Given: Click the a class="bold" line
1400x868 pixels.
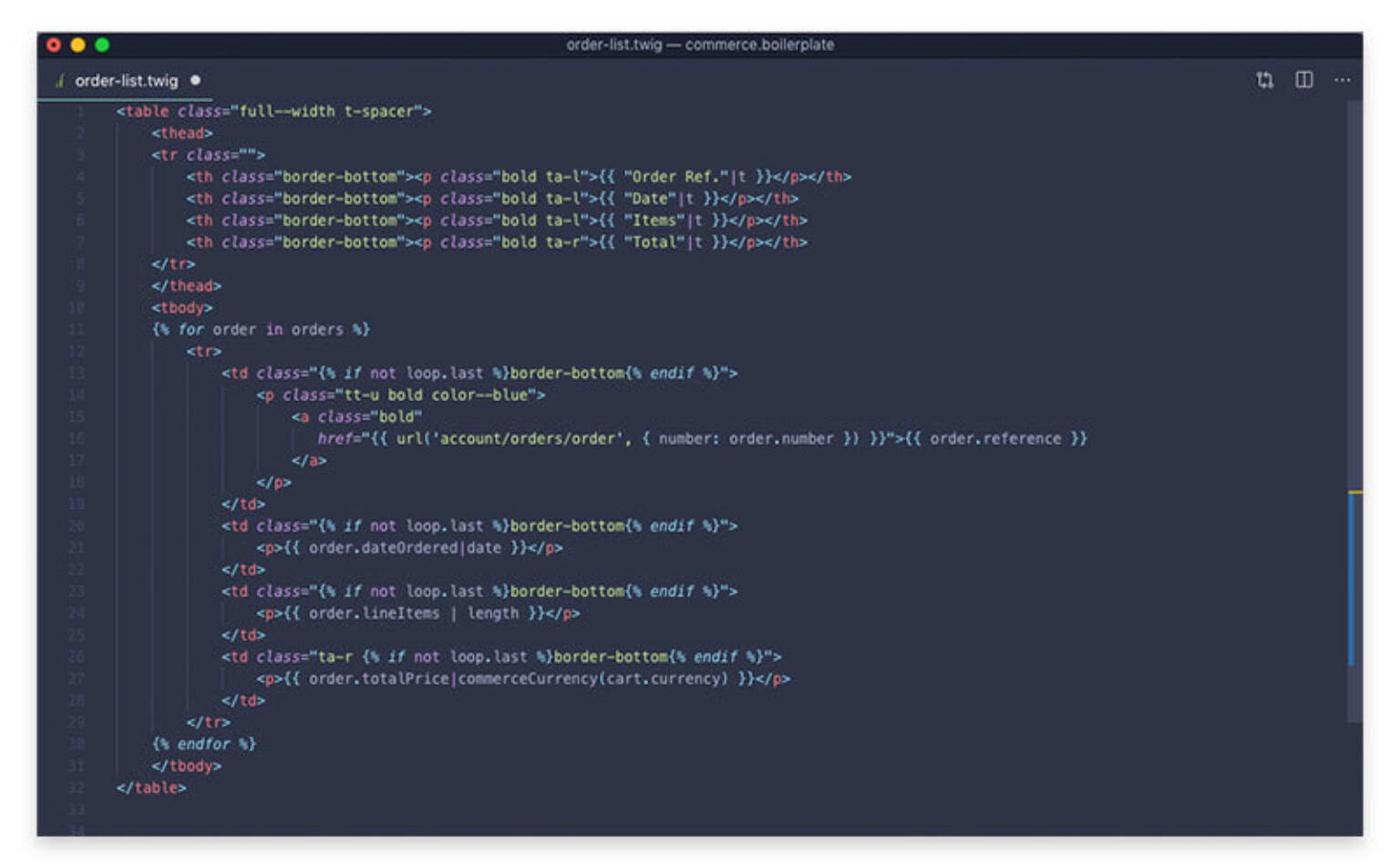Looking at the screenshot, I should pyautogui.click(x=356, y=417).
